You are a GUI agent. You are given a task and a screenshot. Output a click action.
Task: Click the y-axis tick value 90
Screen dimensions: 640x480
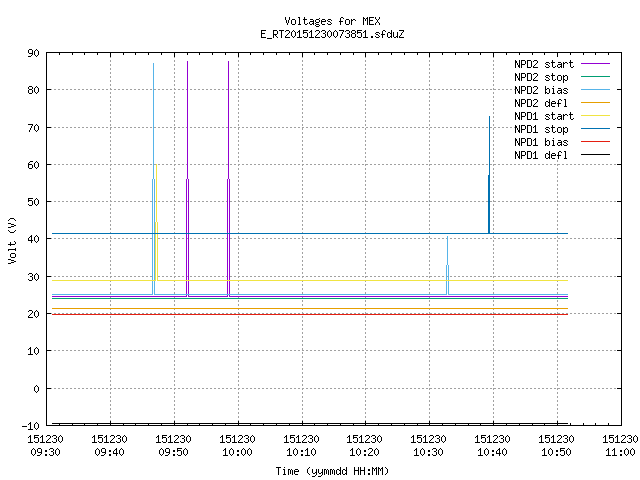pos(33,53)
